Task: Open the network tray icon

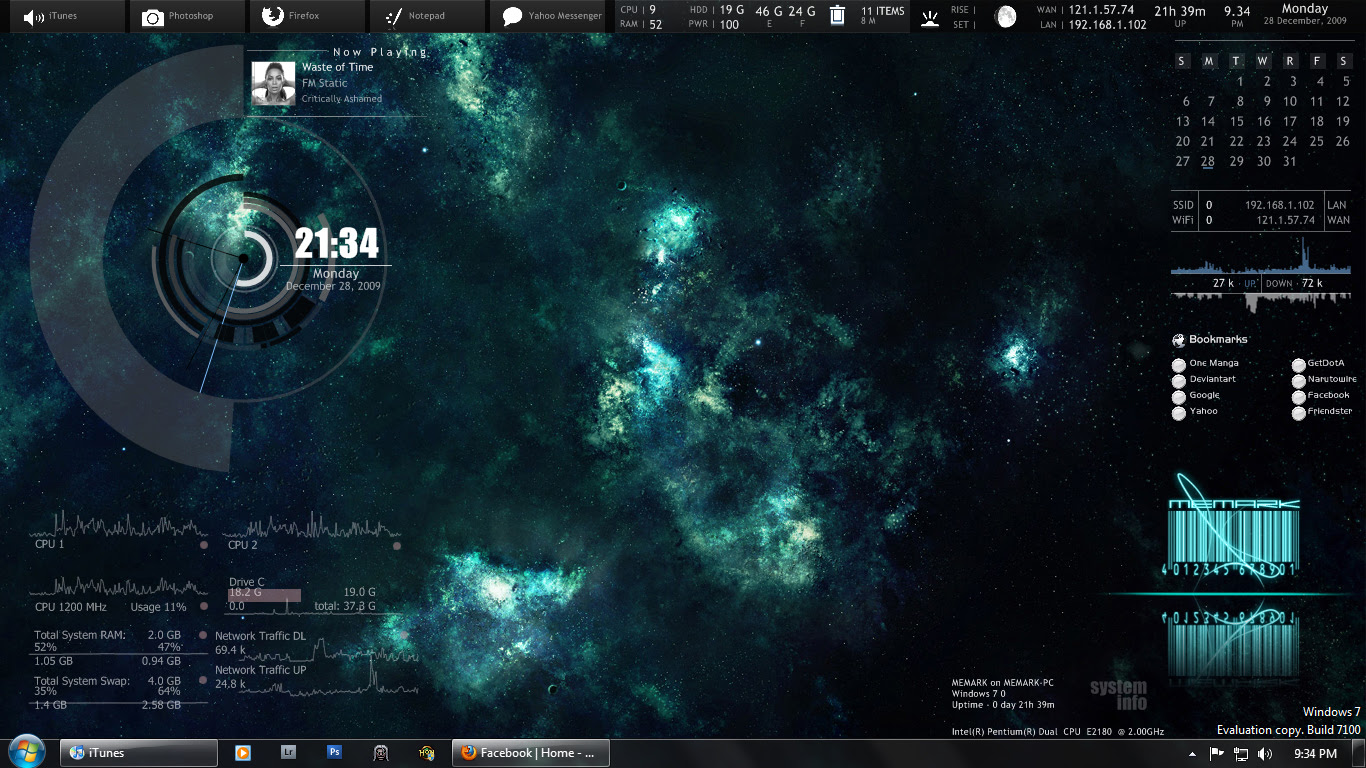Action: click(x=1242, y=753)
